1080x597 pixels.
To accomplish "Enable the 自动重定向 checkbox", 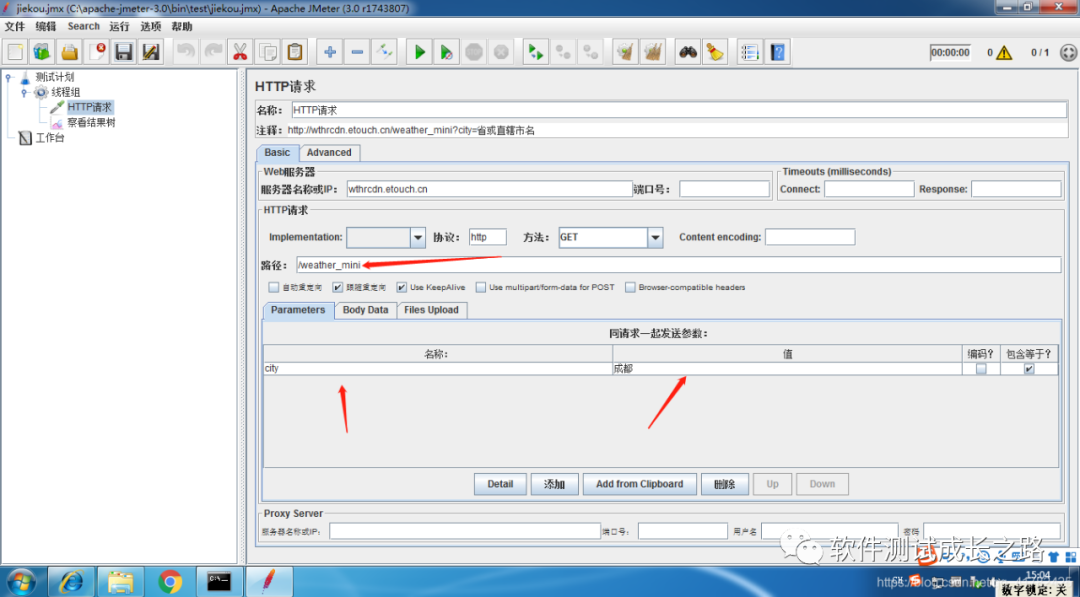I will click(273, 287).
